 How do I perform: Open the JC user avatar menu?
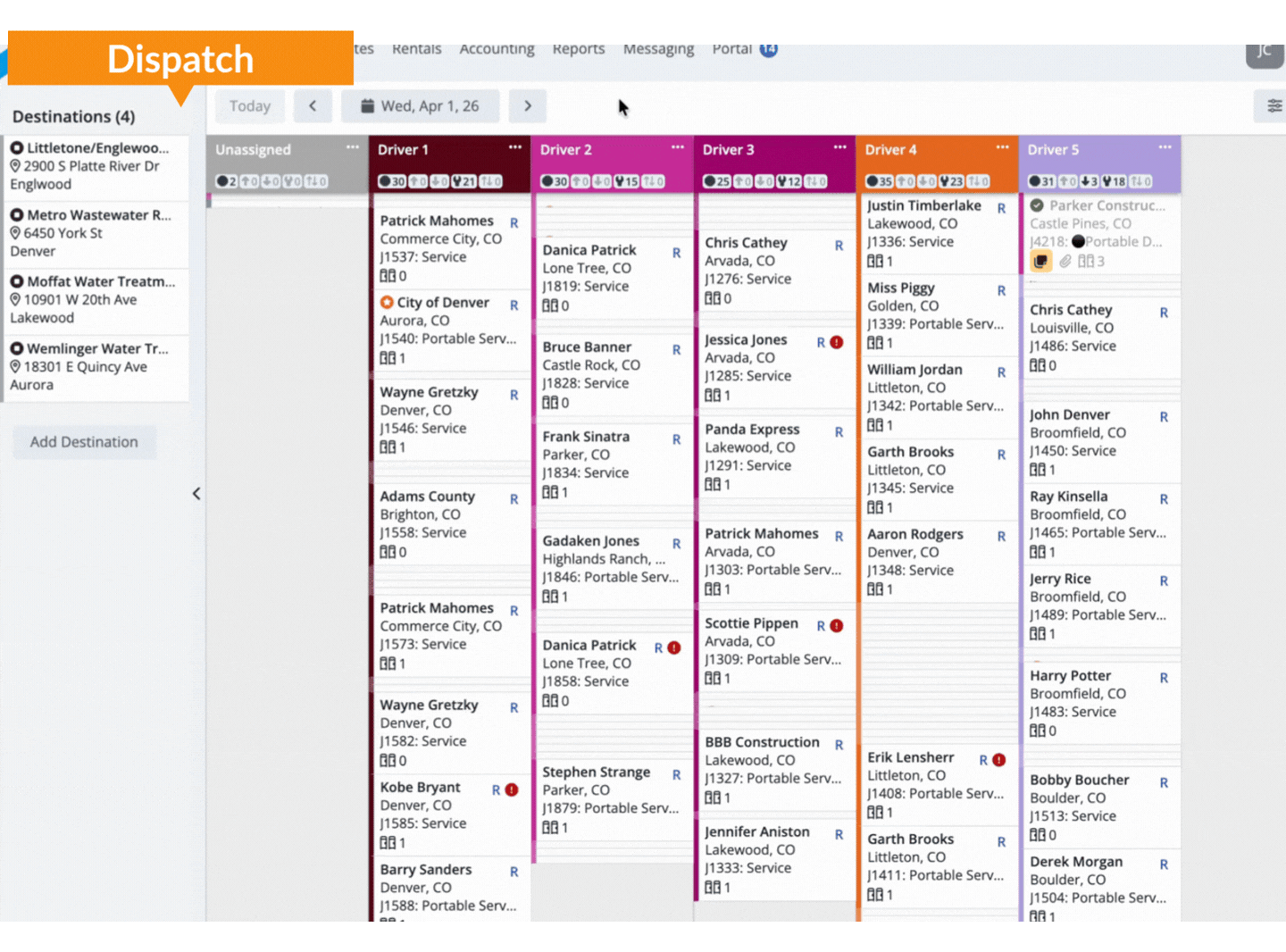[1264, 51]
